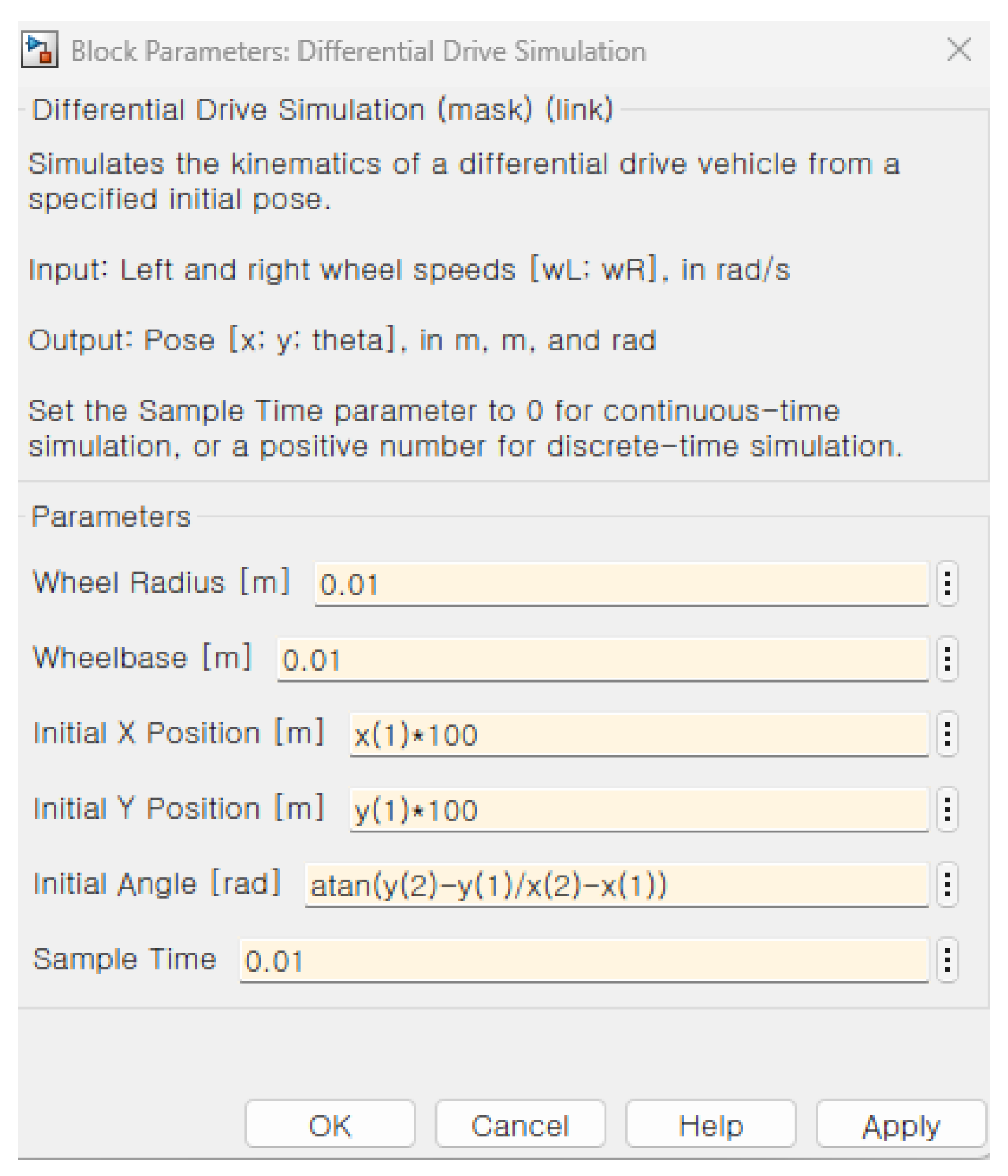Click the Wheel Radius input field

[x=621, y=584]
